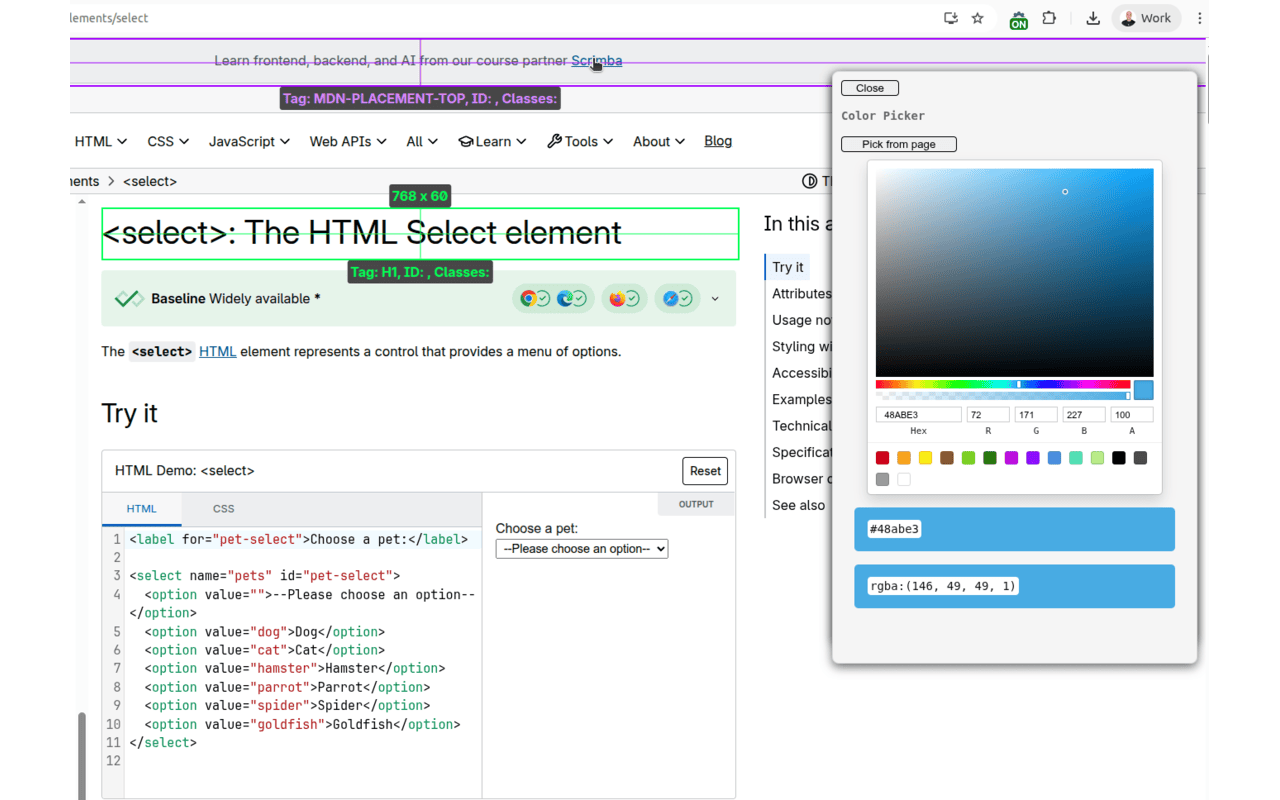1280x800 pixels.
Task: Switch to the CSS tab in the demo
Action: pyautogui.click(x=223, y=508)
